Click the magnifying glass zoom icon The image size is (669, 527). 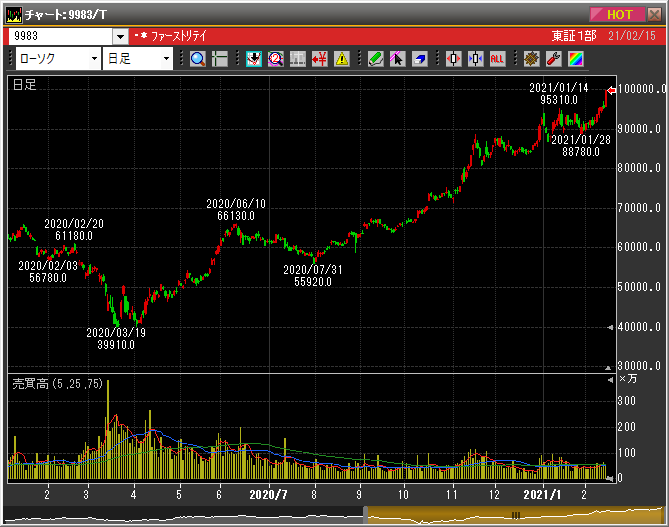tap(197, 59)
